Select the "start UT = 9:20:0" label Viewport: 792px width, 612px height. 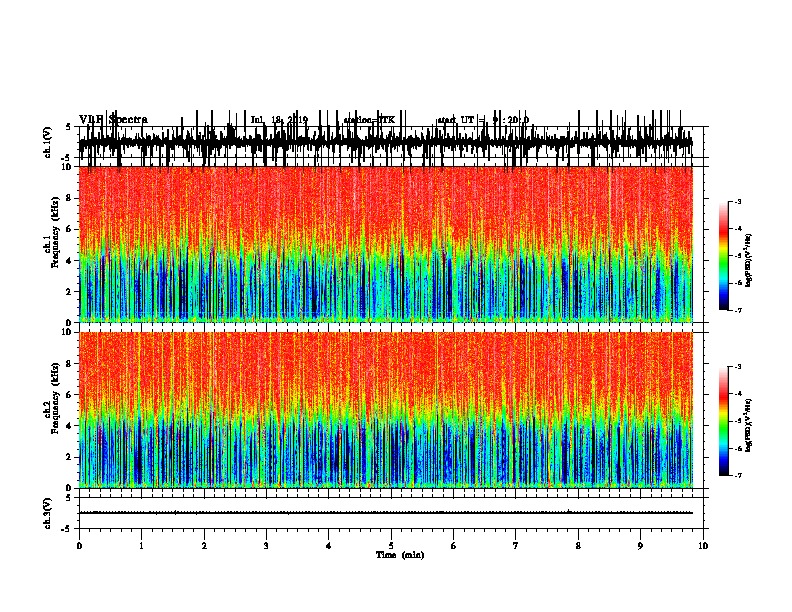[483, 120]
